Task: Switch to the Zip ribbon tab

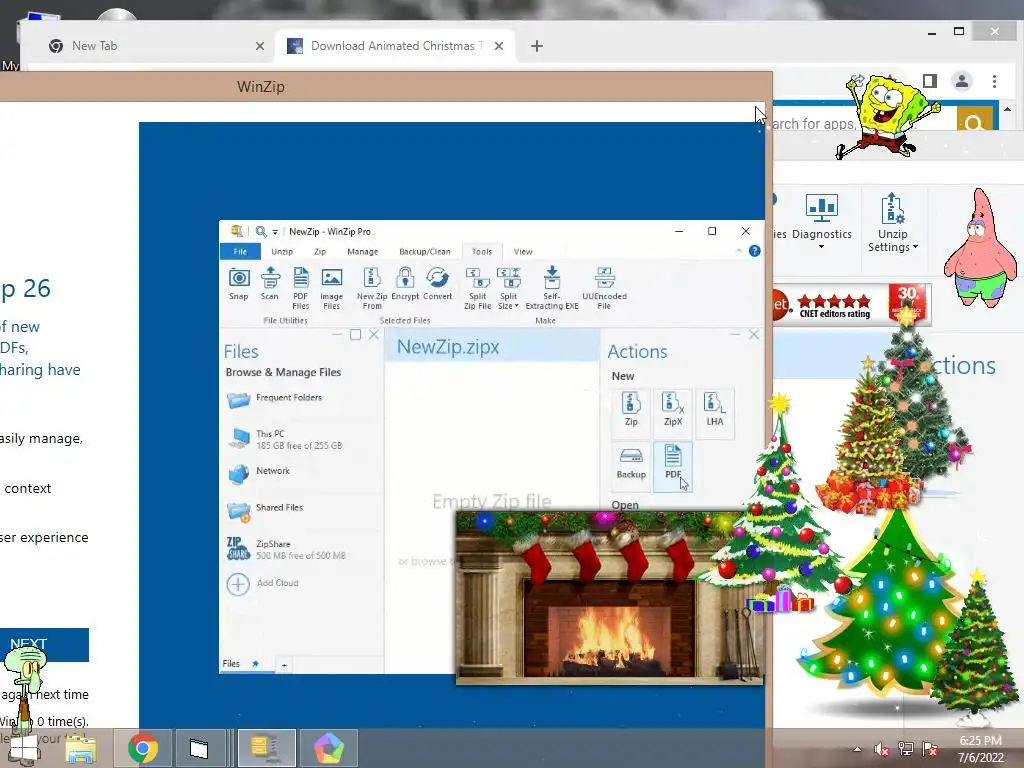Action: [320, 251]
